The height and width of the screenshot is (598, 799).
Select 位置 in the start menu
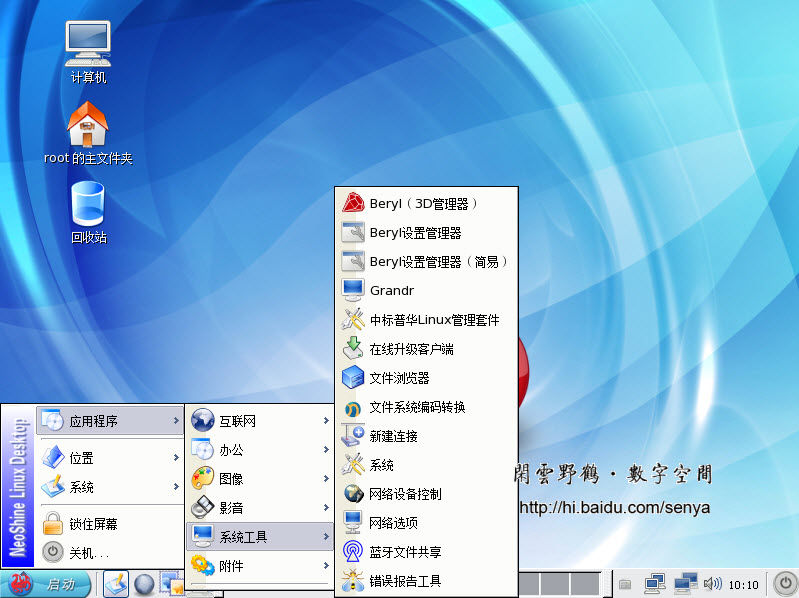110,458
